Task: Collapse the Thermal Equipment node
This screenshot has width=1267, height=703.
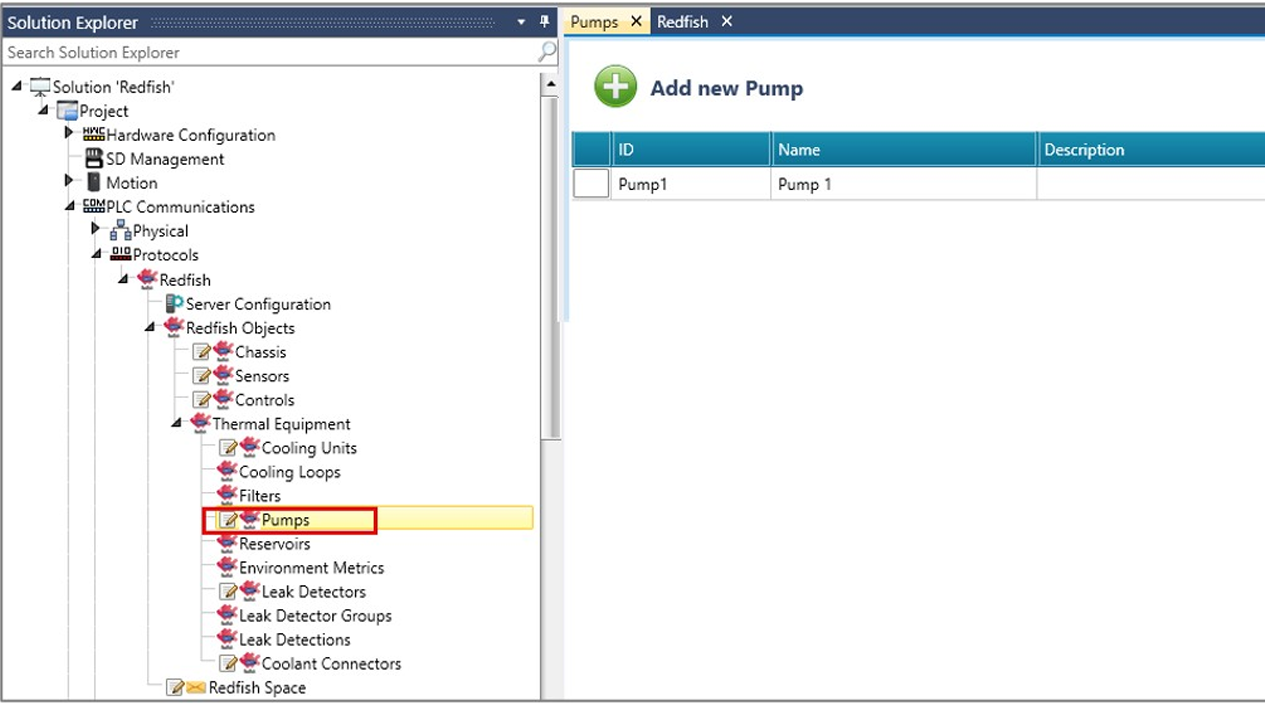Action: click(177, 423)
